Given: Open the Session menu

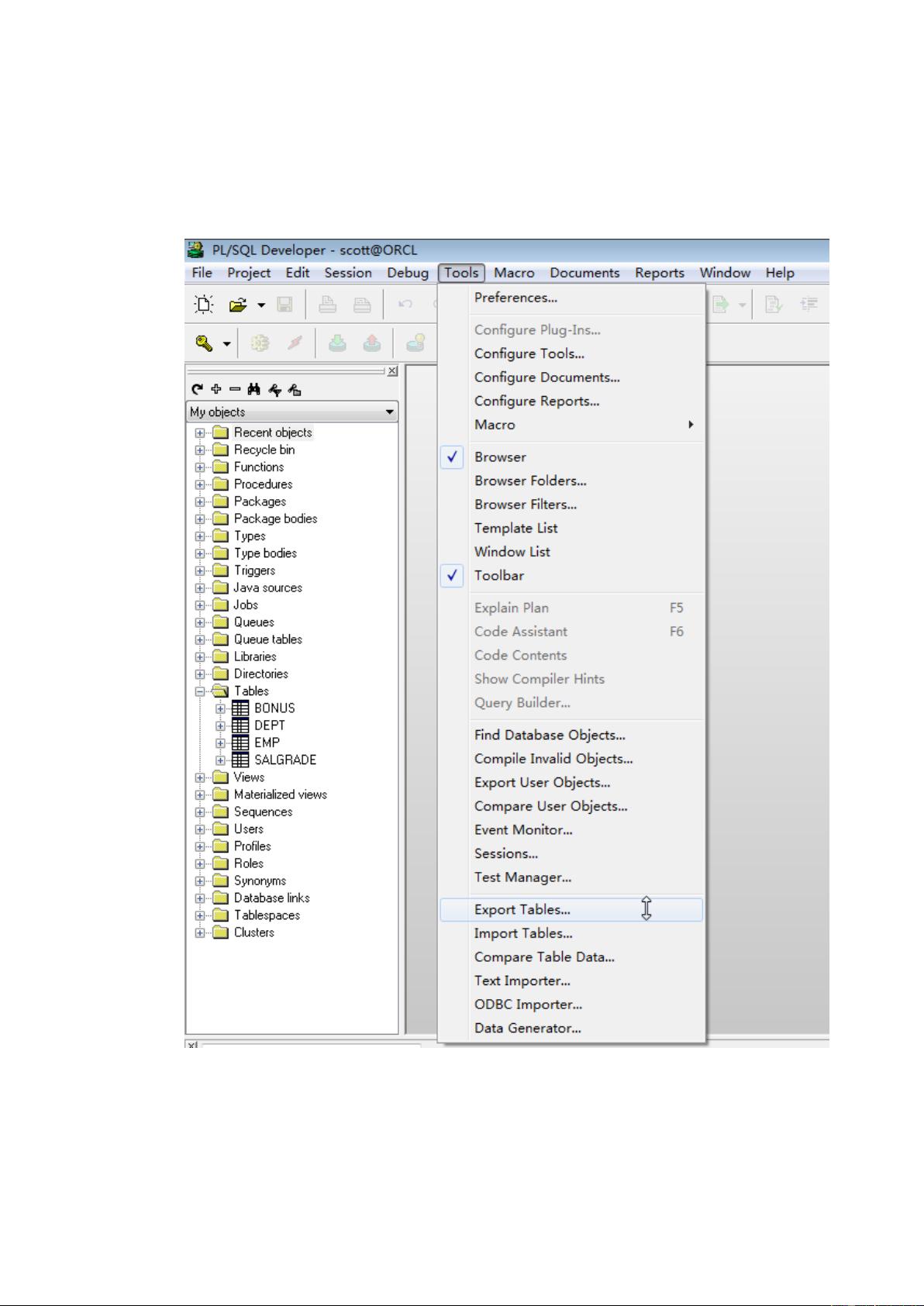Looking at the screenshot, I should (x=348, y=273).
